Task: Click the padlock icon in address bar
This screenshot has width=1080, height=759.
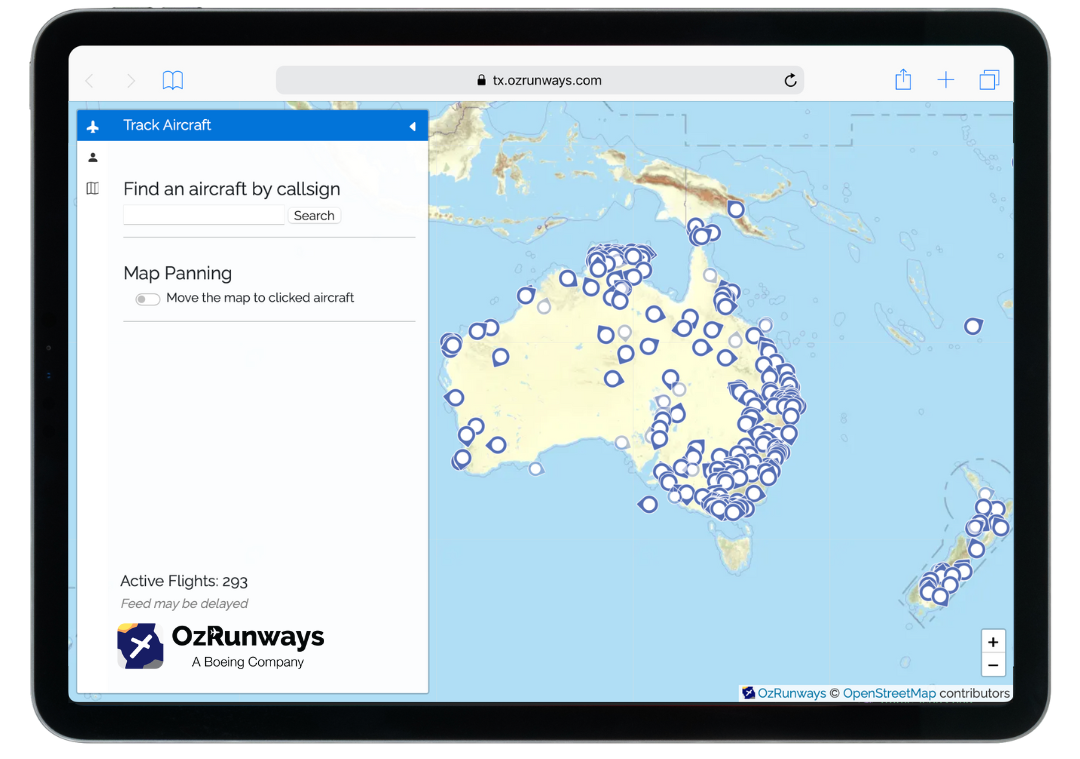Action: tap(482, 80)
